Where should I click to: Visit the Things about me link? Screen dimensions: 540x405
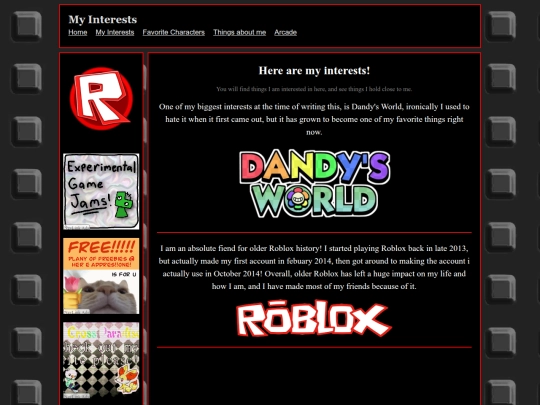239,32
